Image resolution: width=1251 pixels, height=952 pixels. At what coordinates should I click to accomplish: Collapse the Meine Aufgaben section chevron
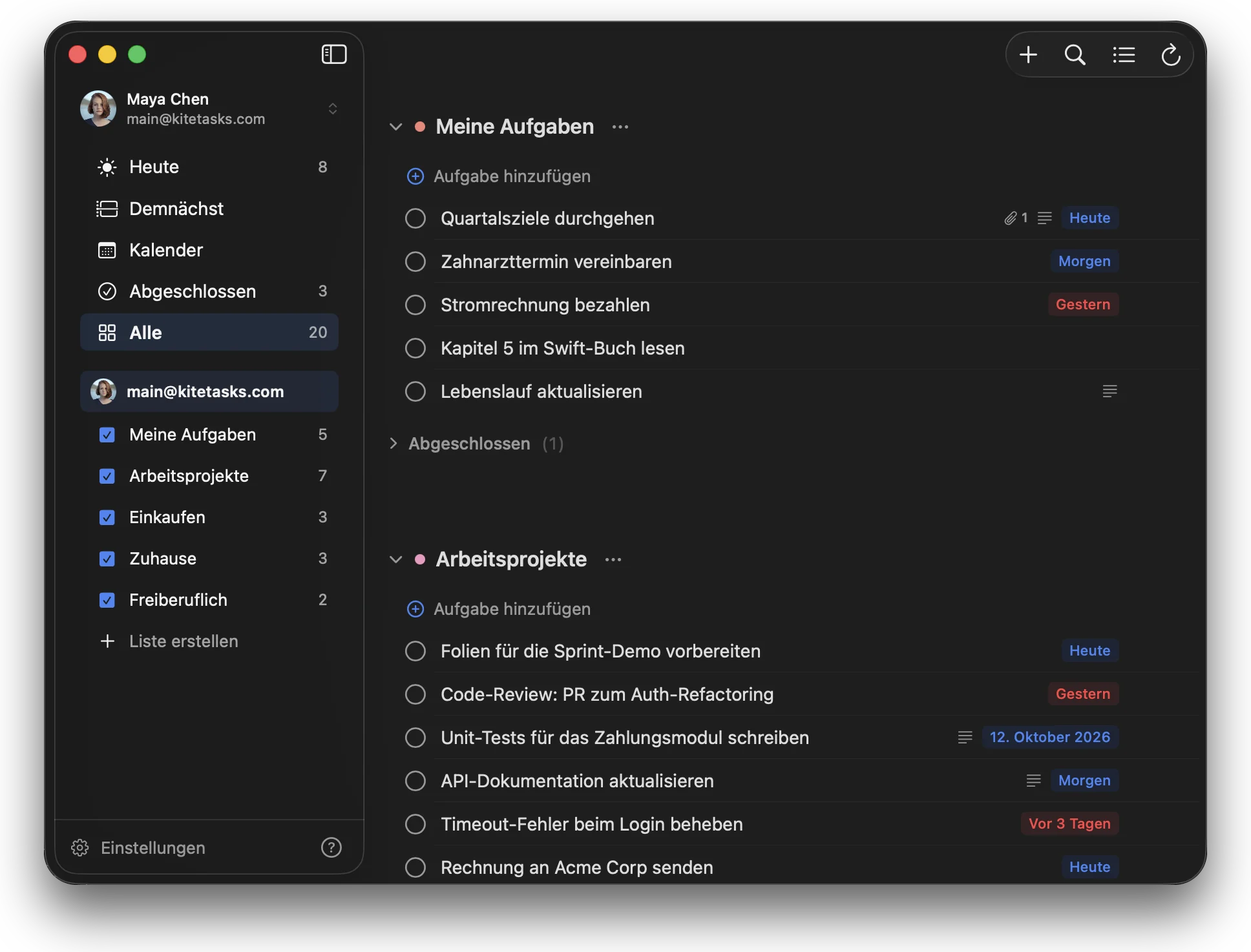[x=395, y=127]
